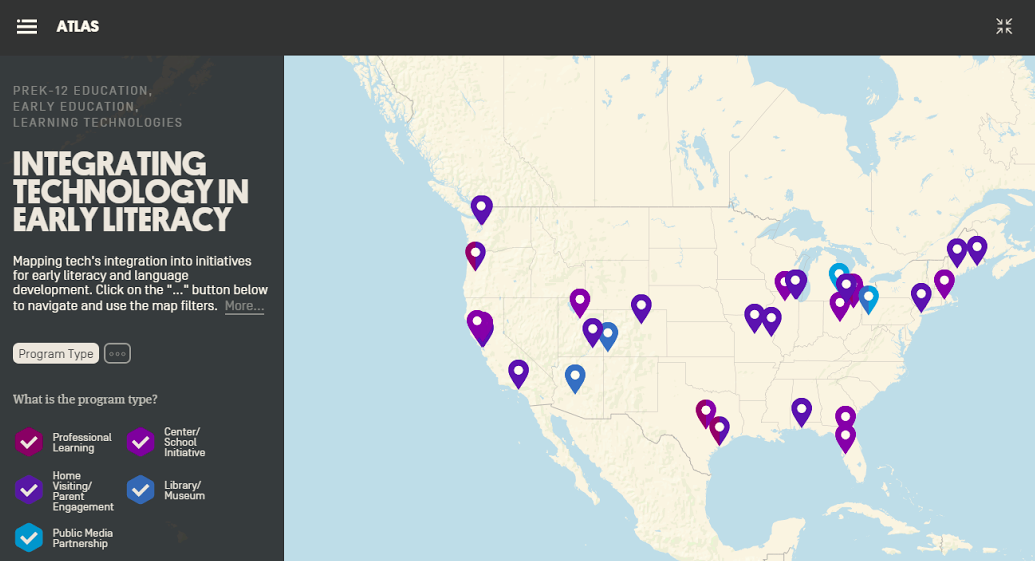Open the hamburger menu
This screenshot has height=561, width=1035.
27,27
